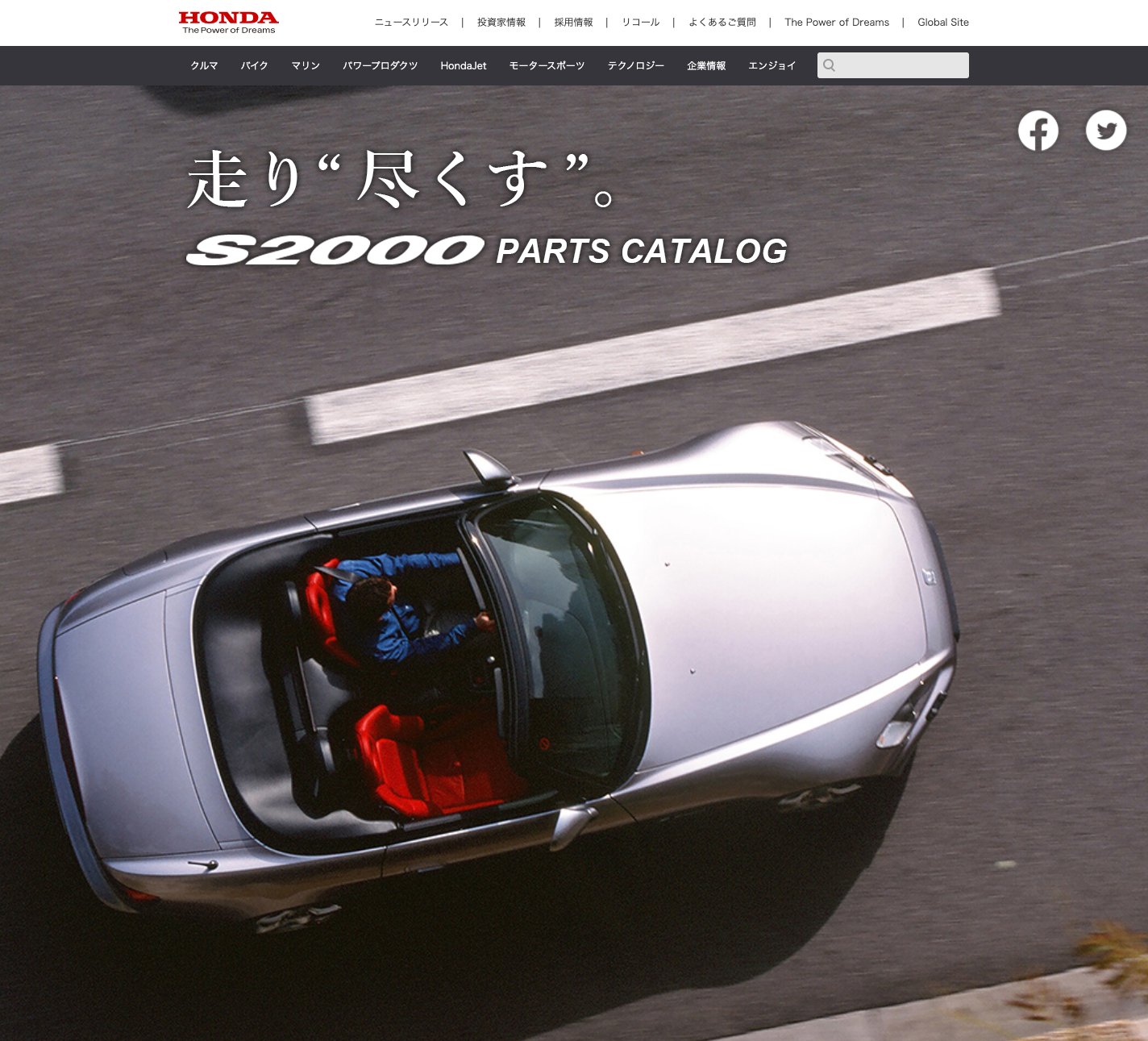Click the Honda logo

click(x=228, y=19)
